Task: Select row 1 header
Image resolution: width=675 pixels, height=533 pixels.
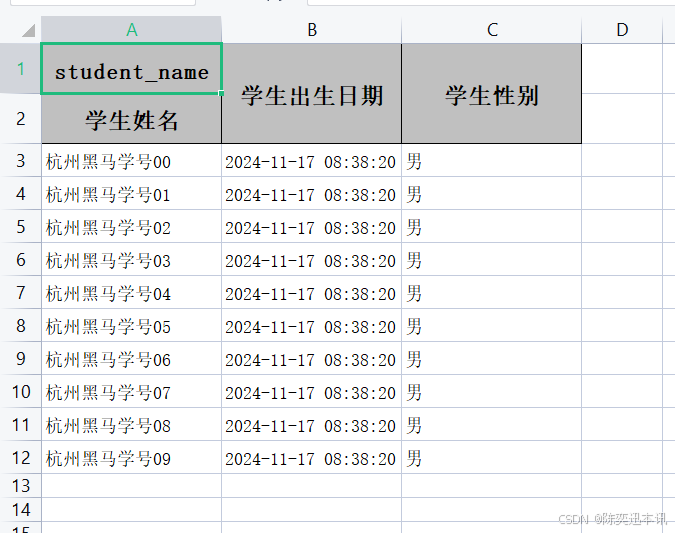Action: tap(21, 68)
